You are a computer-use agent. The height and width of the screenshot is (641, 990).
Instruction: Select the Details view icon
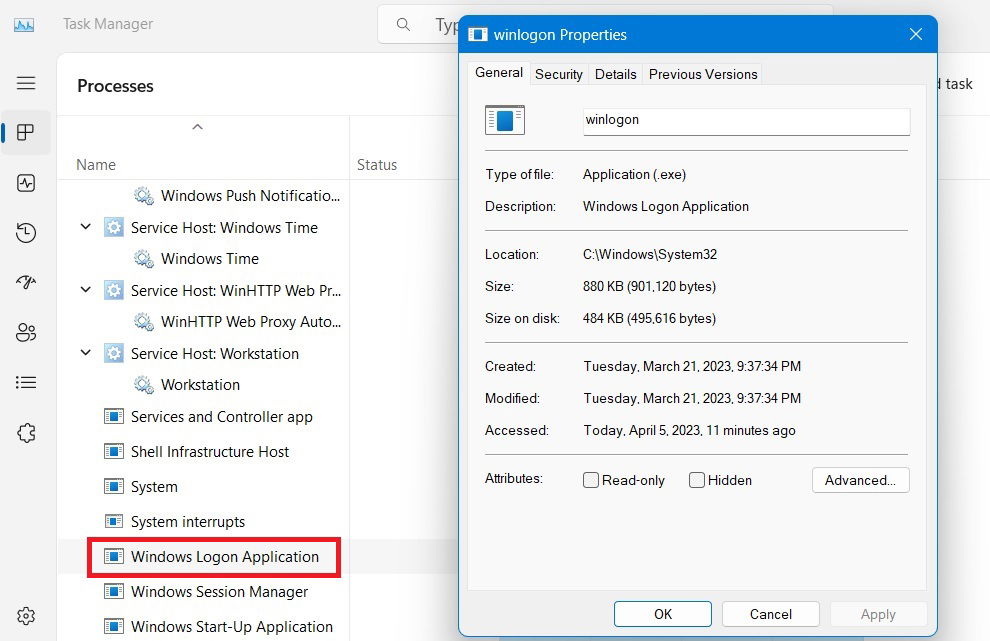[25, 382]
